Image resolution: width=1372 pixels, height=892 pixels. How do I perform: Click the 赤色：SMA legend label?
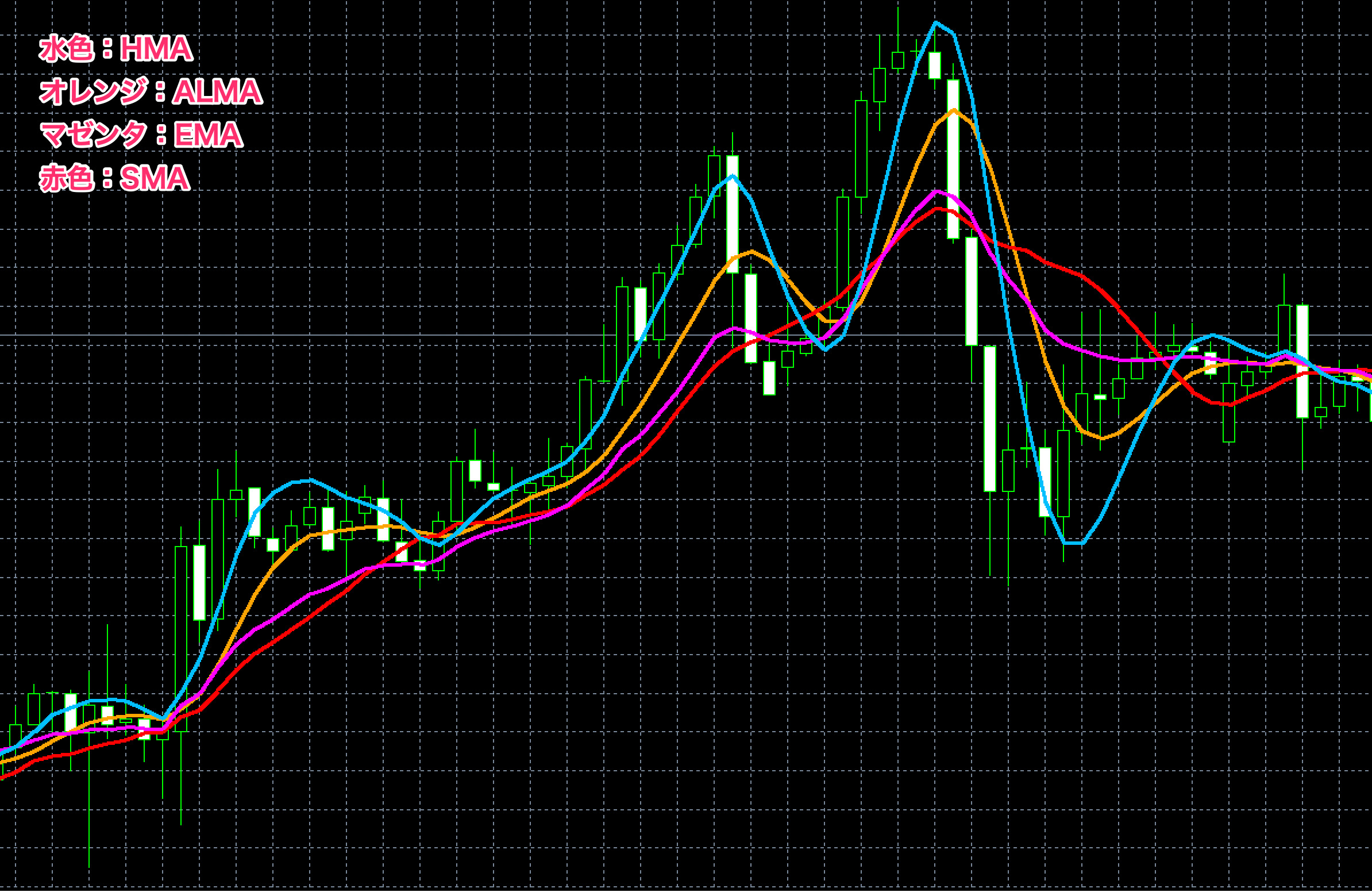(x=114, y=178)
